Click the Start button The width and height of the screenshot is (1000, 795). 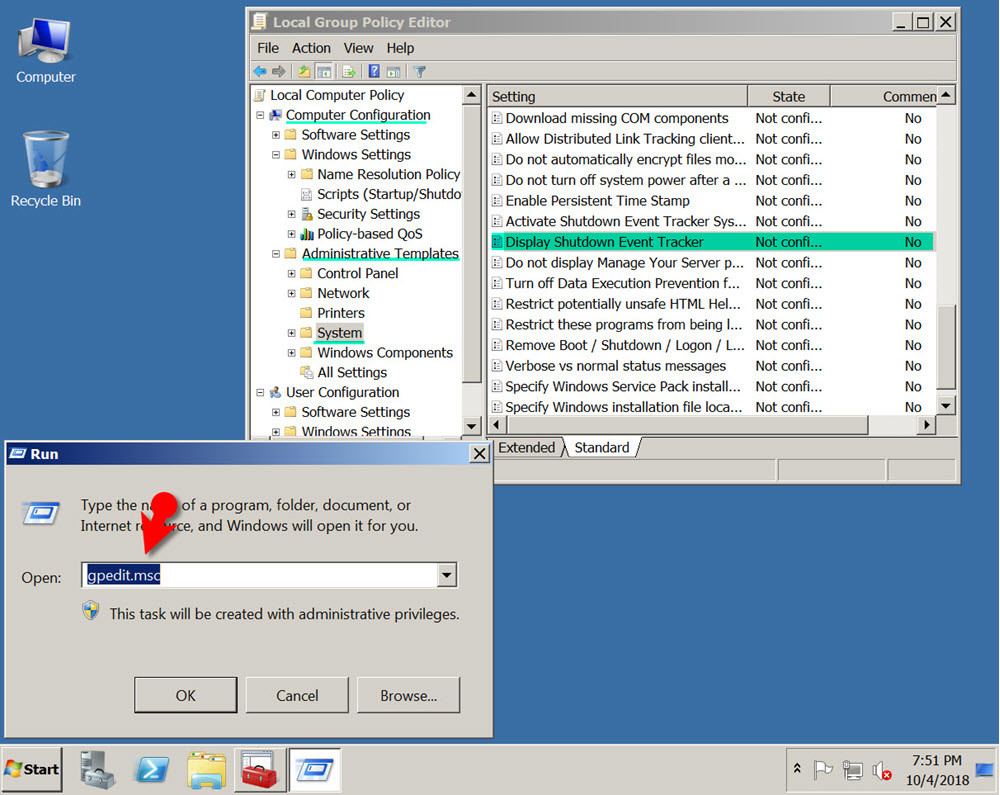pos(33,769)
